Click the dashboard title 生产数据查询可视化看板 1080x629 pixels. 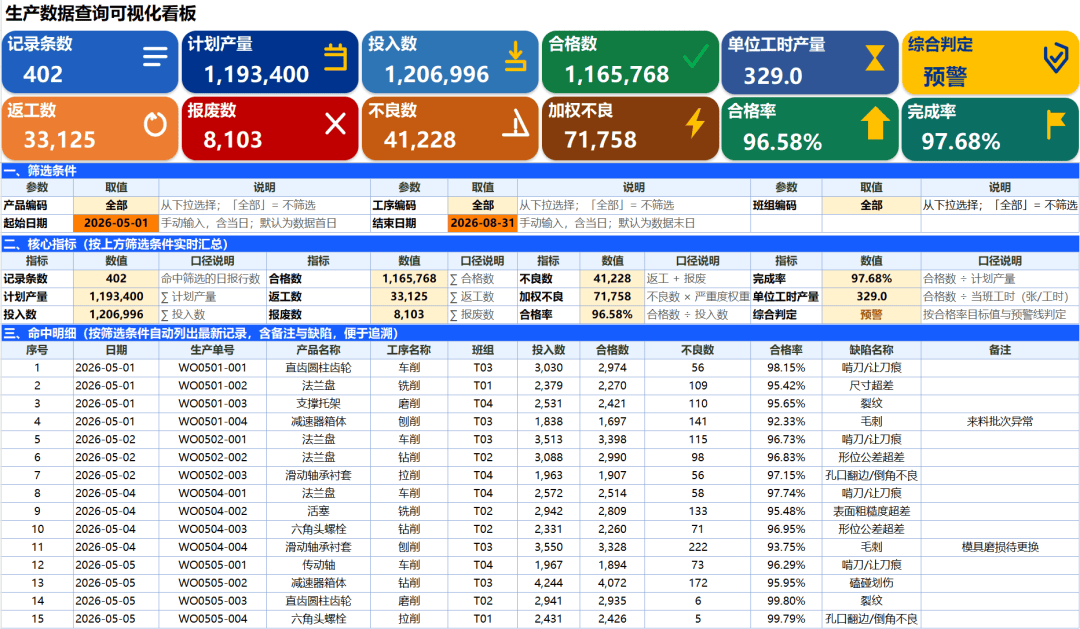pos(101,13)
